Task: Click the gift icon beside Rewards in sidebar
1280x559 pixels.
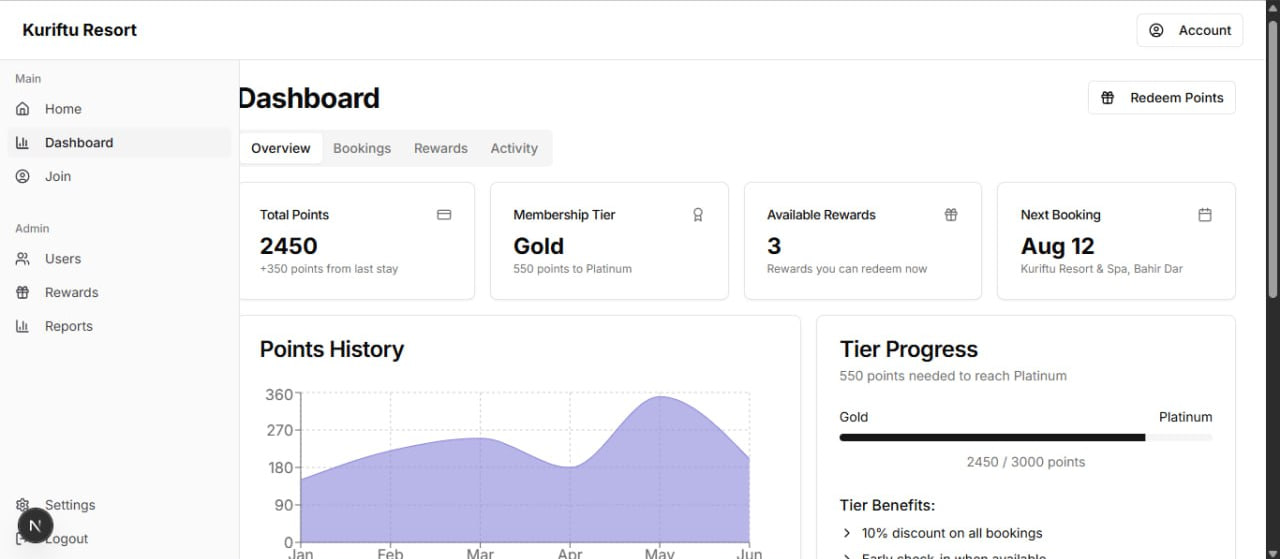Action: point(23,293)
